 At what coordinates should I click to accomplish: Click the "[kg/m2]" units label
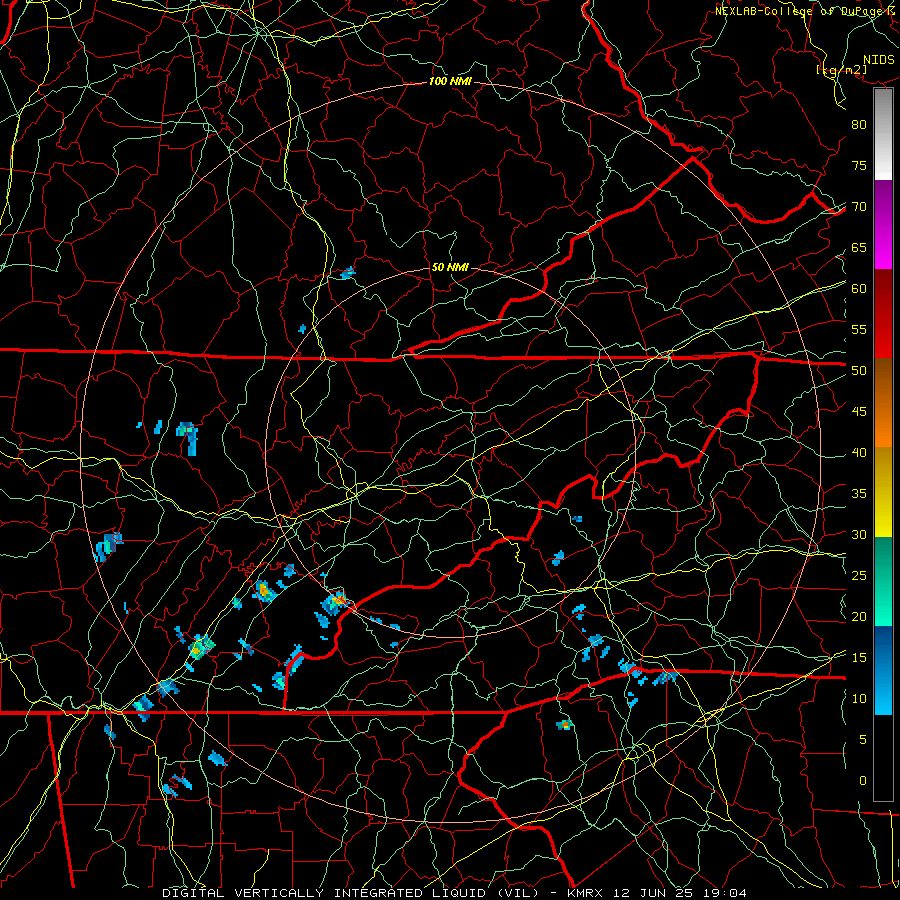pos(841,70)
